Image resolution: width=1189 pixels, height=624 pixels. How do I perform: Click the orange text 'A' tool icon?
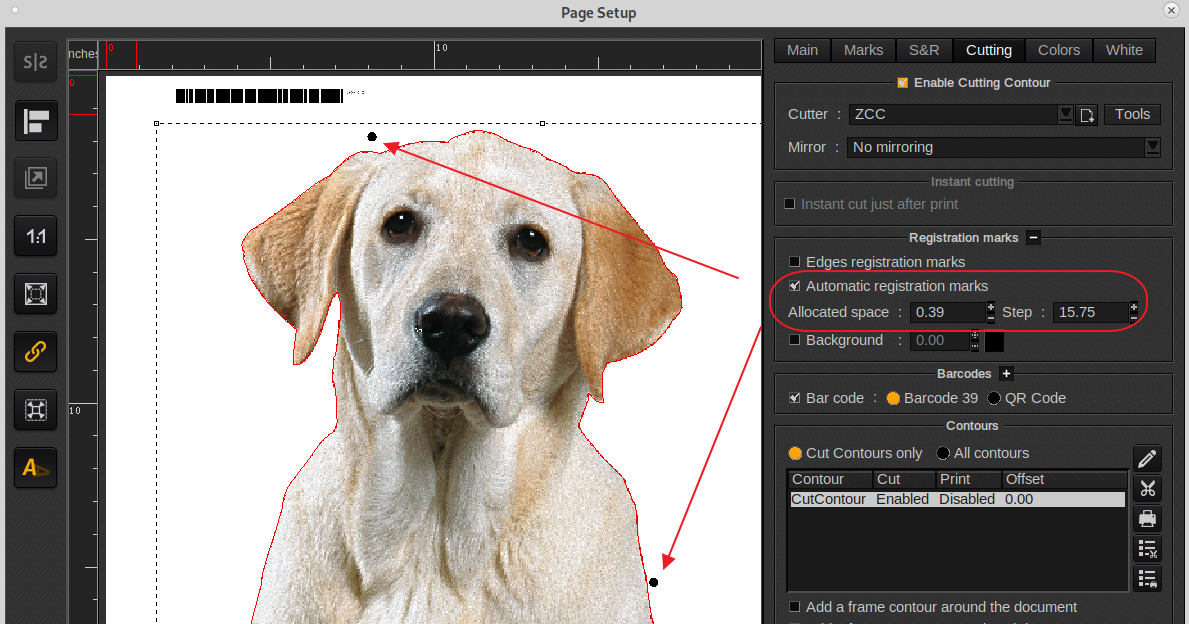[35, 467]
